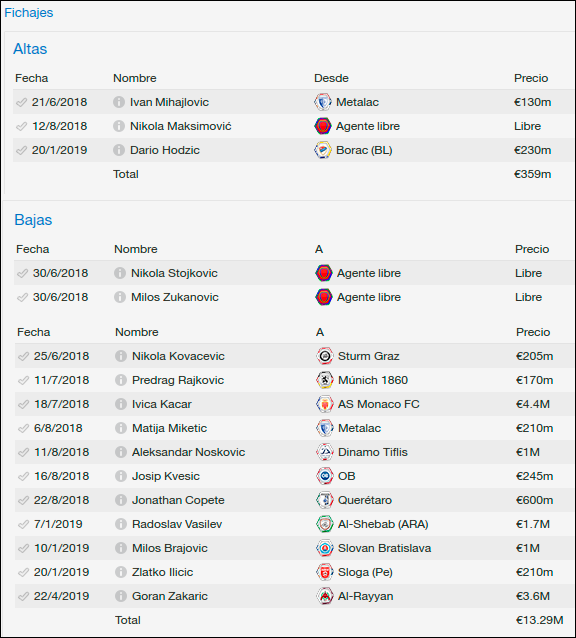Open player Predrag Rajkovic
Screen dimensions: 576x638
click(x=178, y=380)
